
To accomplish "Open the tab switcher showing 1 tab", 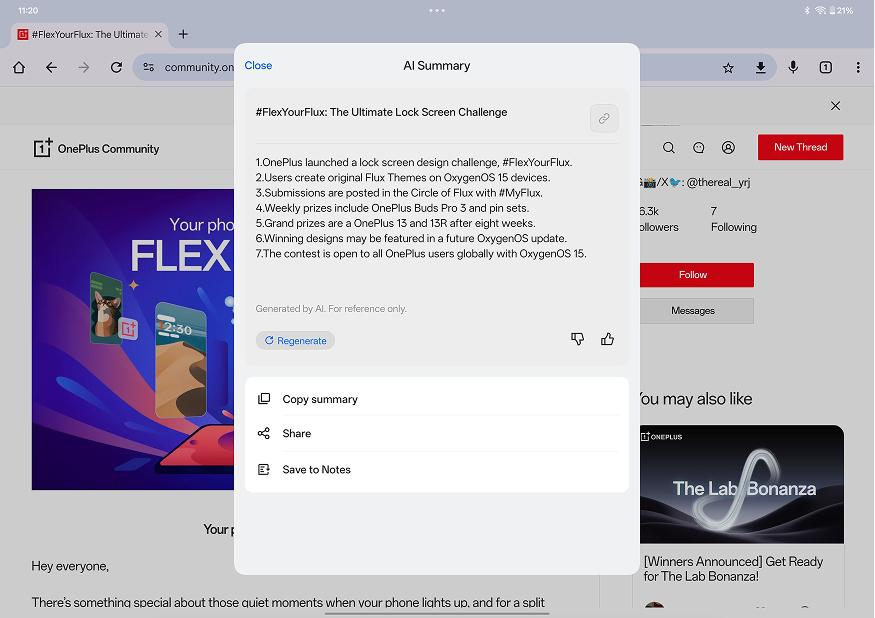I will 825,68.
